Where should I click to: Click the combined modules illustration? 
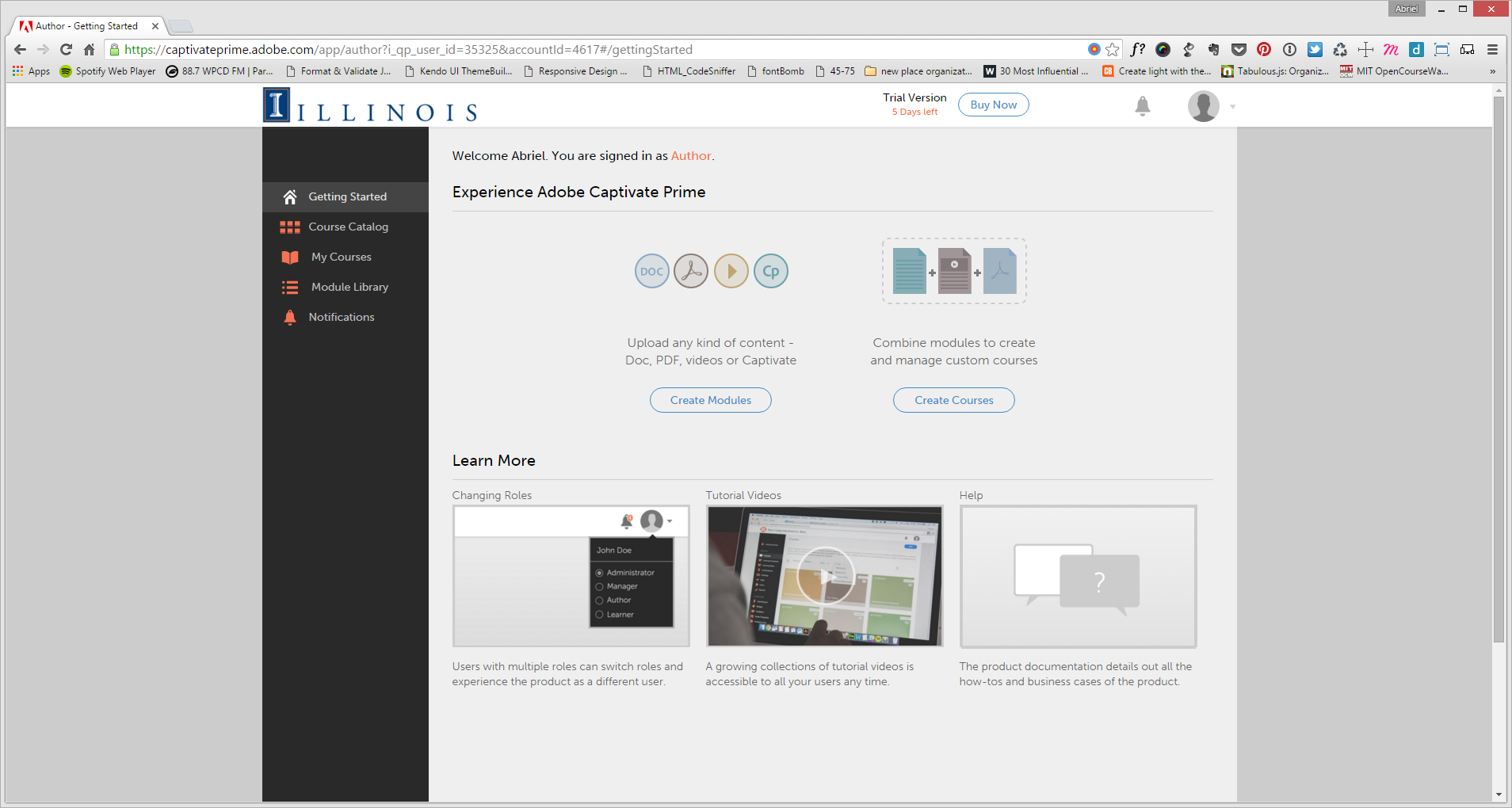pyautogui.click(x=954, y=271)
